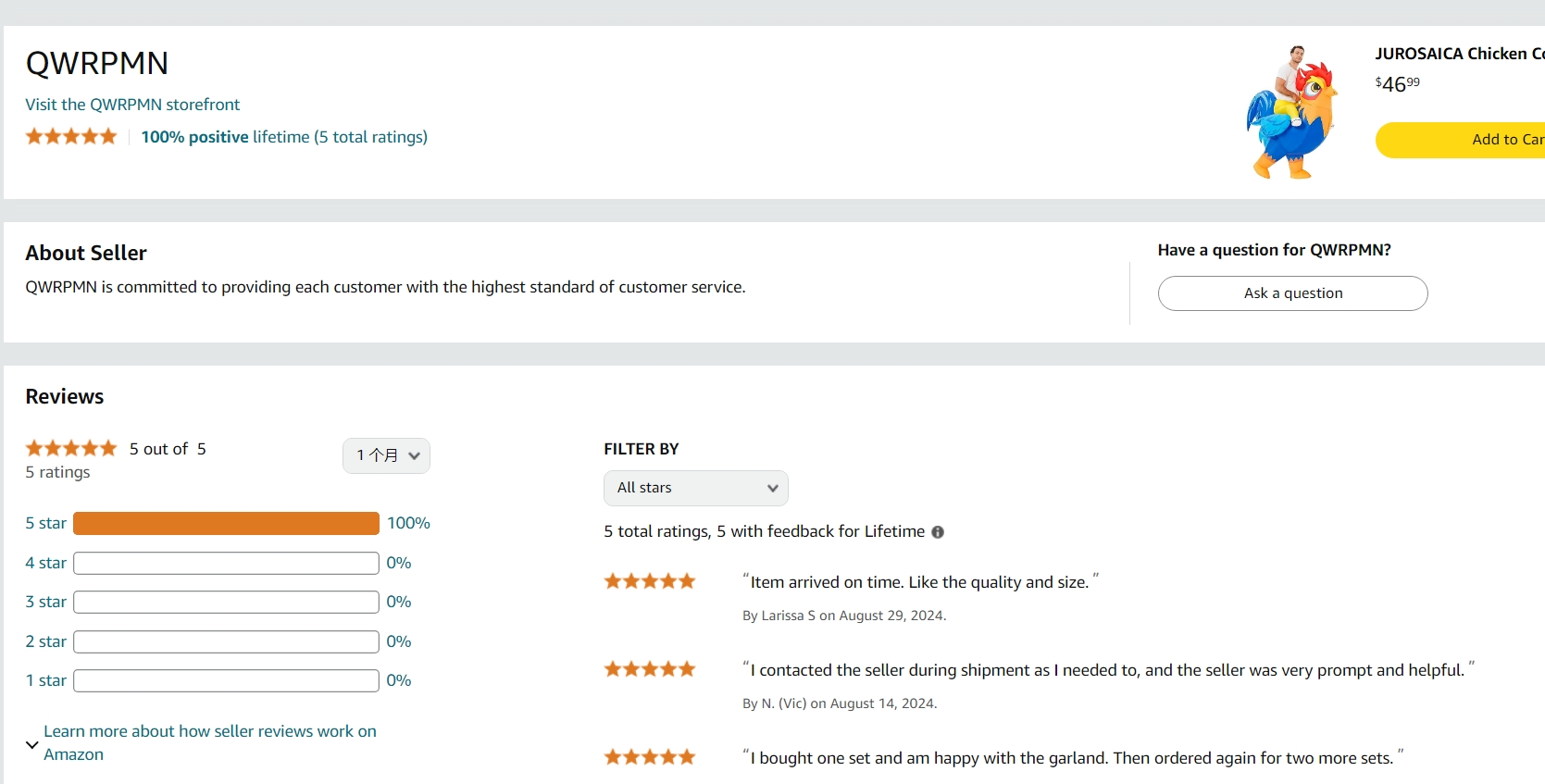This screenshot has height=784, width=1545.
Task: Select the 4 star rating link
Action: pyautogui.click(x=45, y=563)
